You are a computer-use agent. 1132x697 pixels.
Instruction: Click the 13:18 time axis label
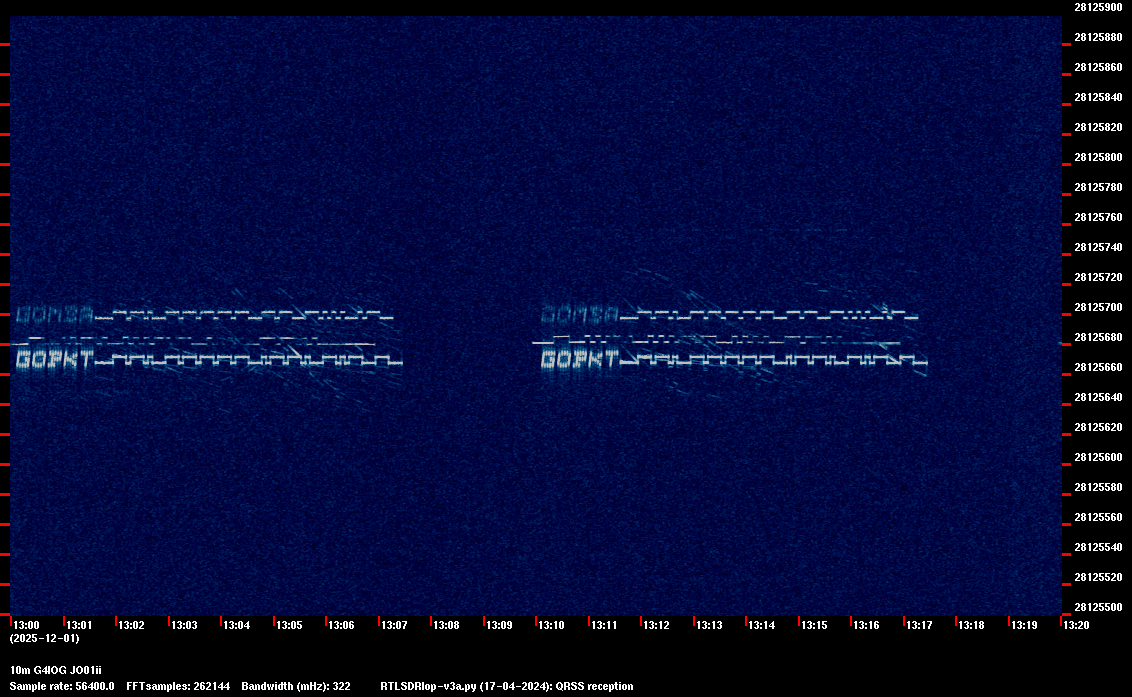pos(972,625)
